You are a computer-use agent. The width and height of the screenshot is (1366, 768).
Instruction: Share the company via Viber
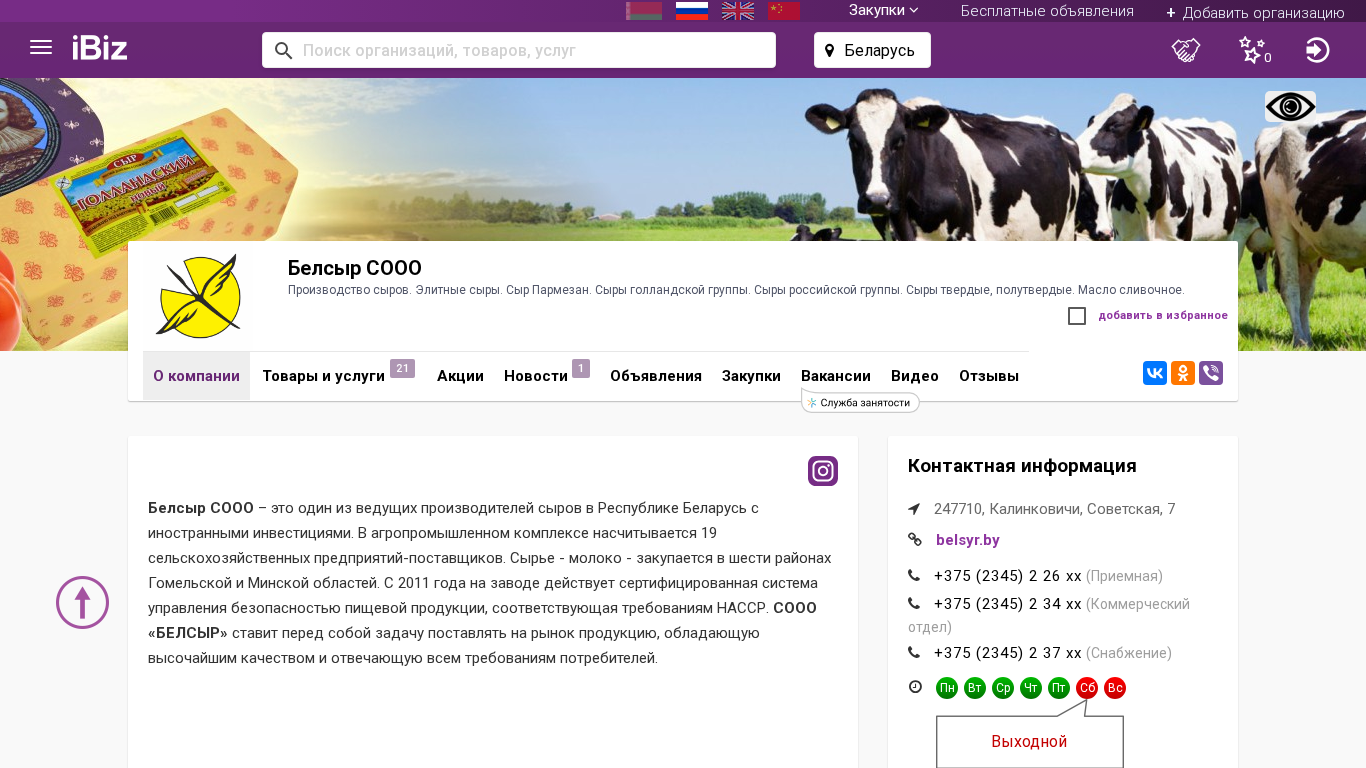click(1211, 374)
